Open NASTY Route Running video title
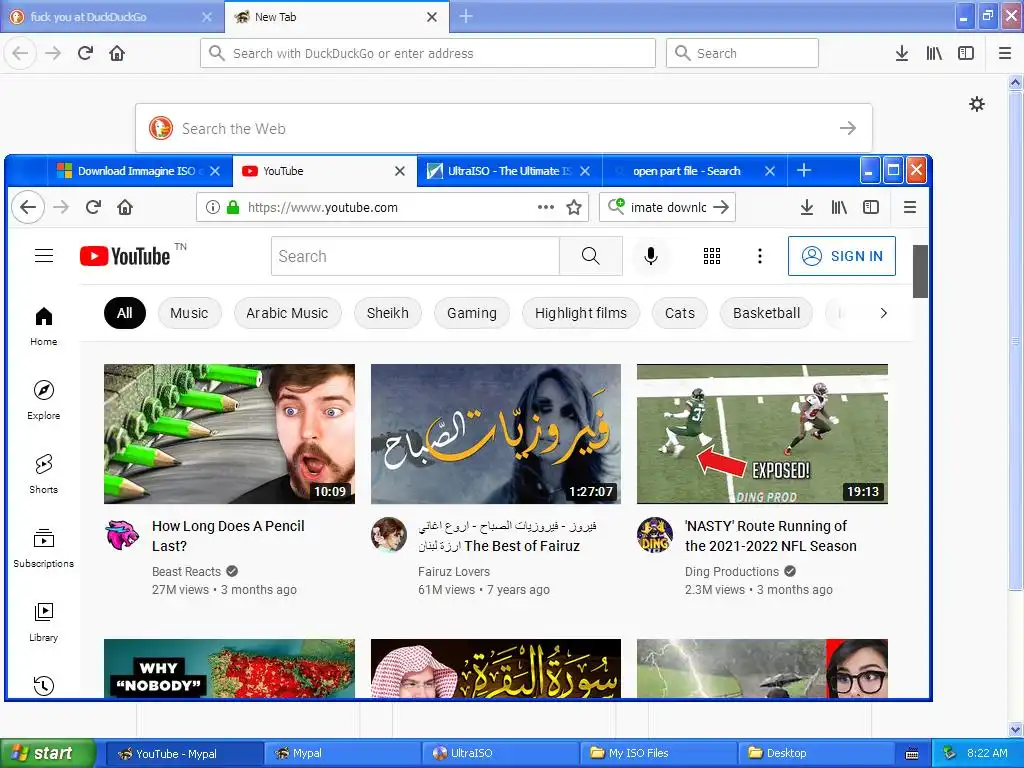This screenshot has height=768, width=1024. (x=771, y=536)
